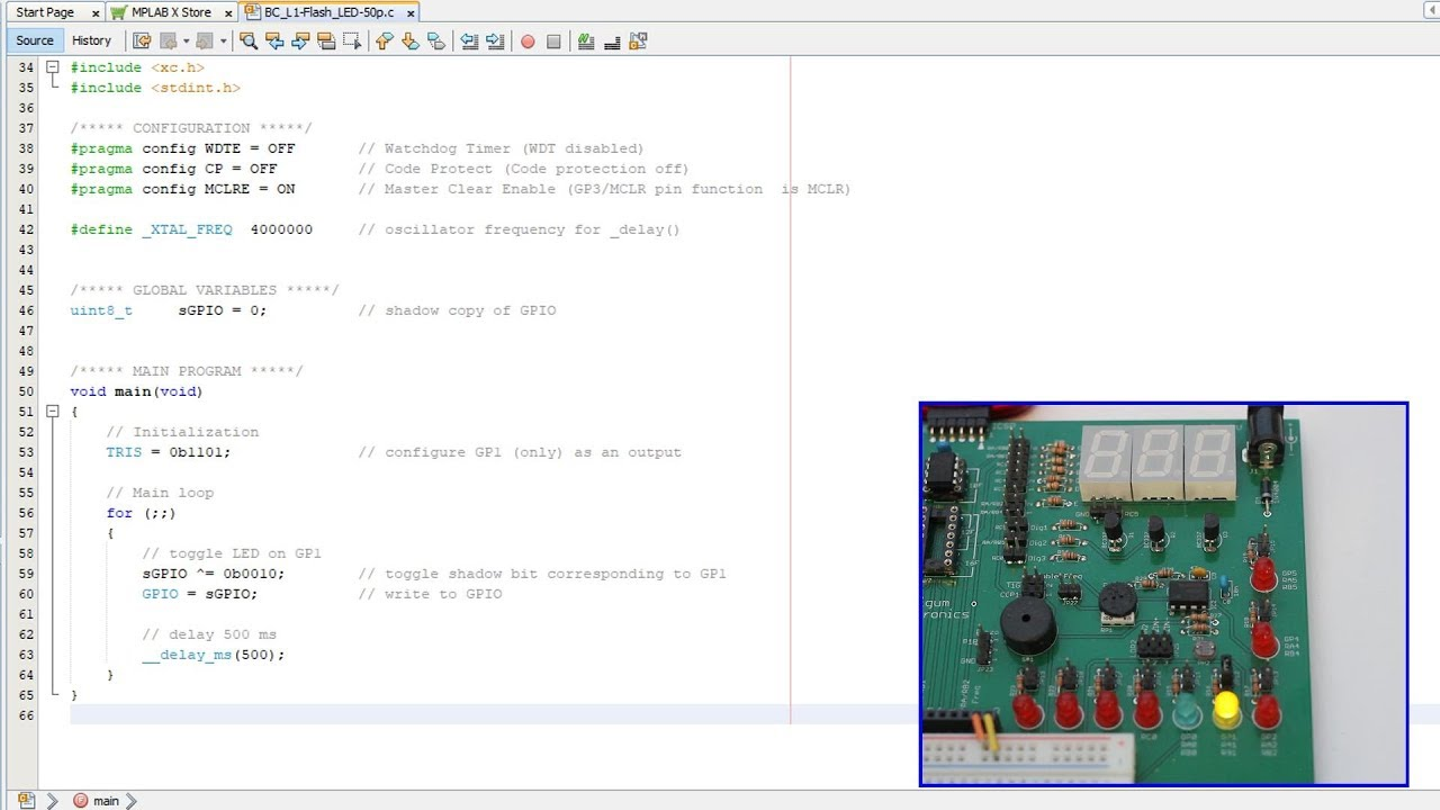Switch to the Start Page tab
The height and width of the screenshot is (810, 1440).
(46, 12)
